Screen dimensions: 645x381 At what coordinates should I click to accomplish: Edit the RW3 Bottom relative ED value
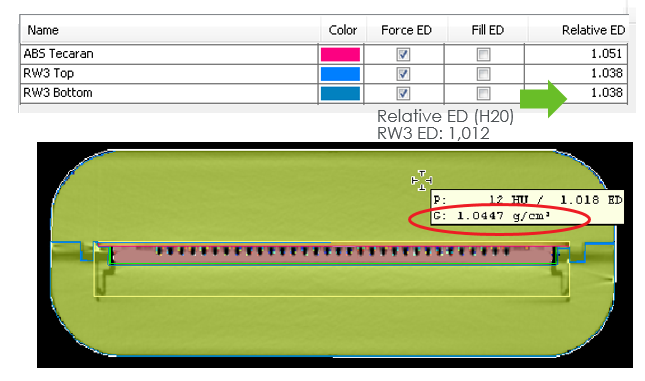click(606, 93)
